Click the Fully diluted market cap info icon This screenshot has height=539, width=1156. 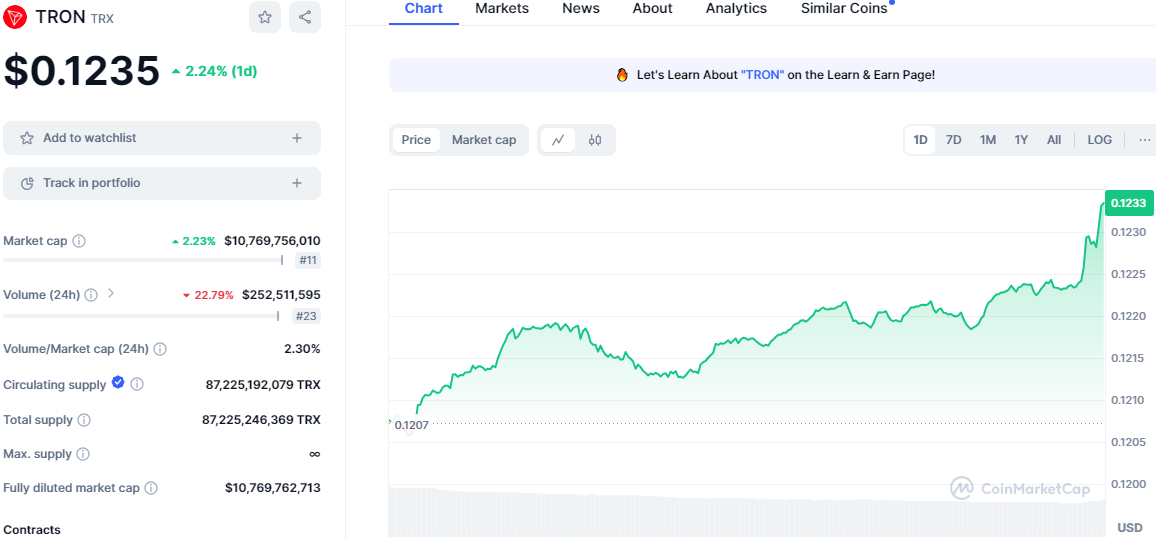coord(151,488)
